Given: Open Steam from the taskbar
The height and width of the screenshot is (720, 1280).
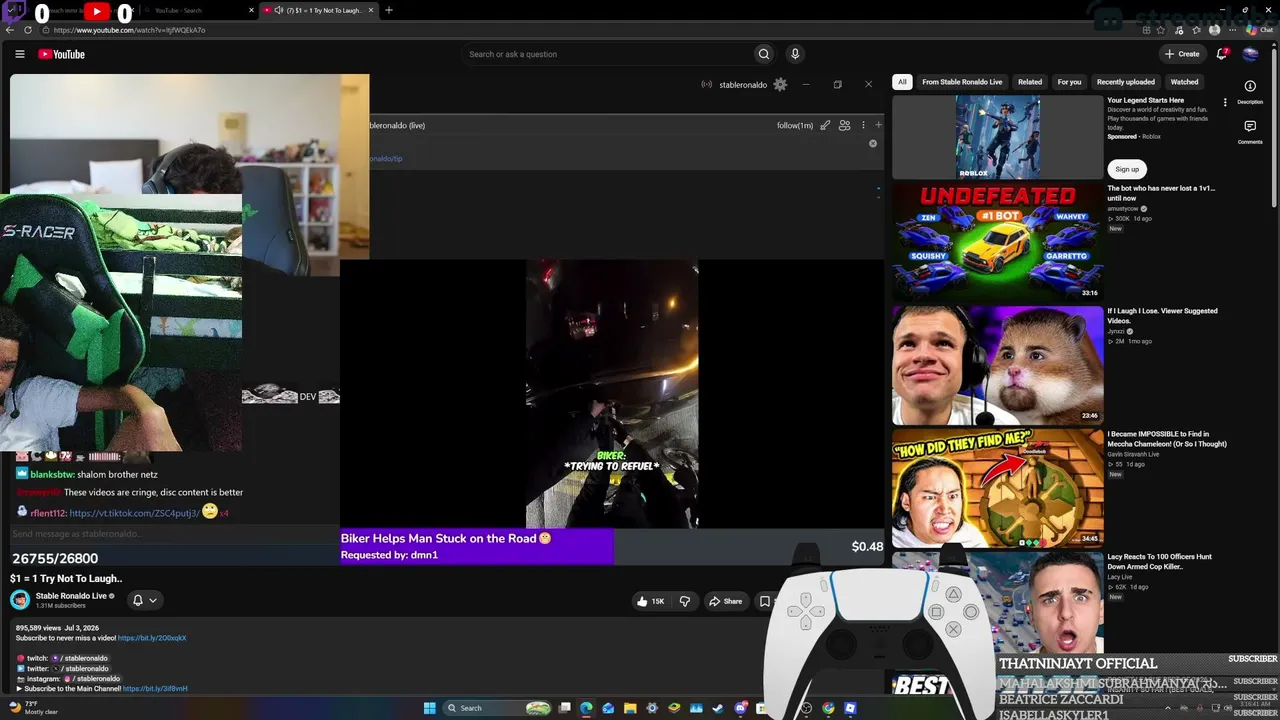Looking at the screenshot, I should click(718, 708).
